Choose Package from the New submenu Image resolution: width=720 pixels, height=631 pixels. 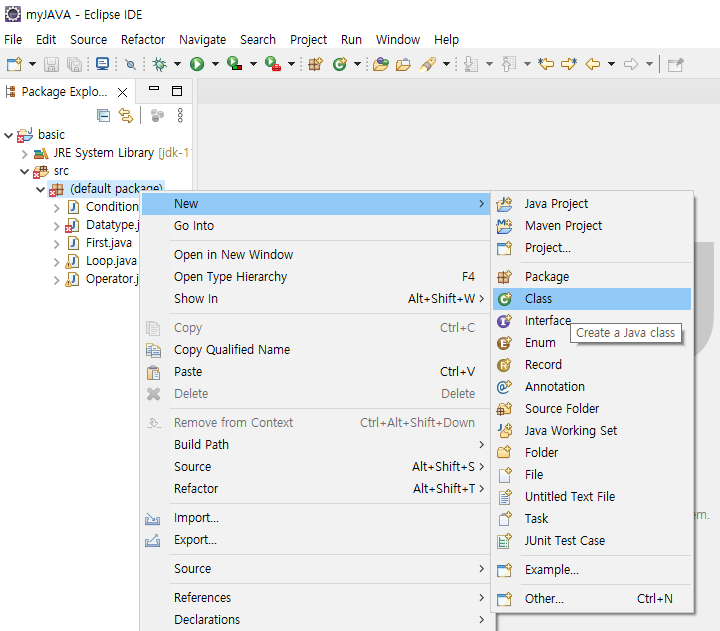[592, 276]
